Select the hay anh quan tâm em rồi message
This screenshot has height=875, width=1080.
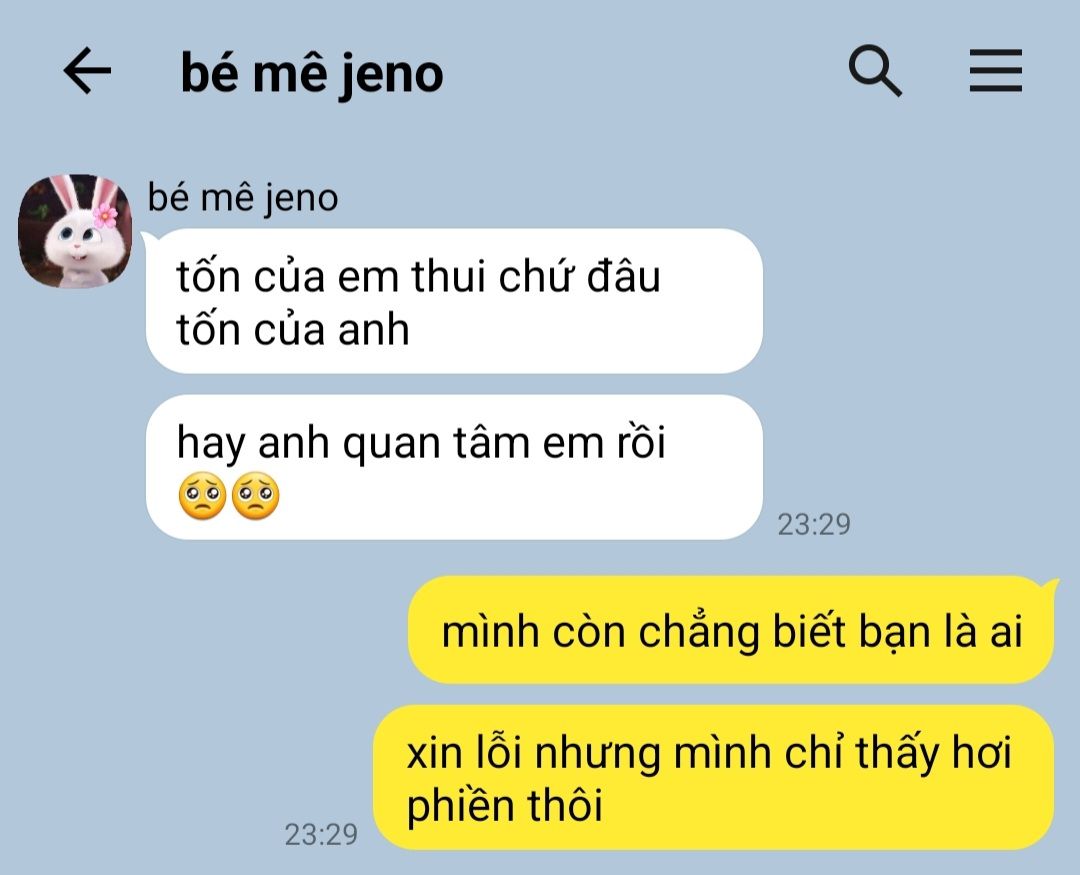454,467
